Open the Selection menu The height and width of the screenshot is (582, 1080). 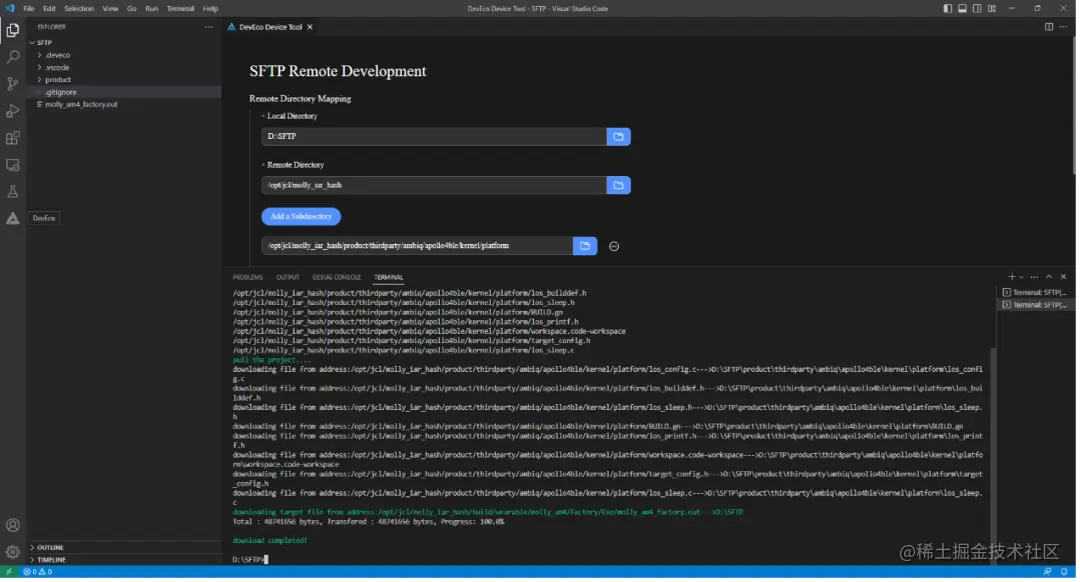click(x=79, y=9)
